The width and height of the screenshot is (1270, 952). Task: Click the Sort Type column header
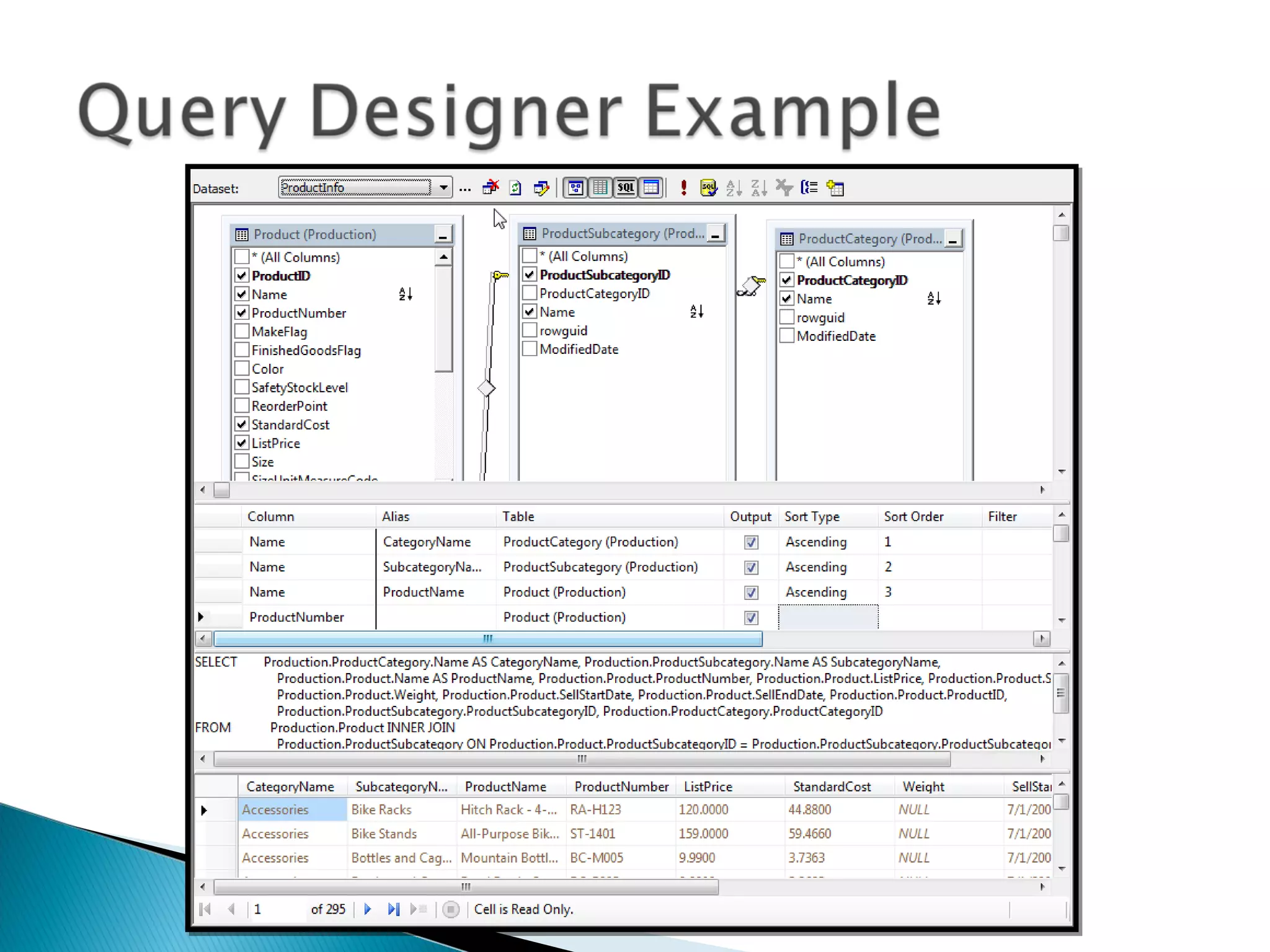coord(812,517)
